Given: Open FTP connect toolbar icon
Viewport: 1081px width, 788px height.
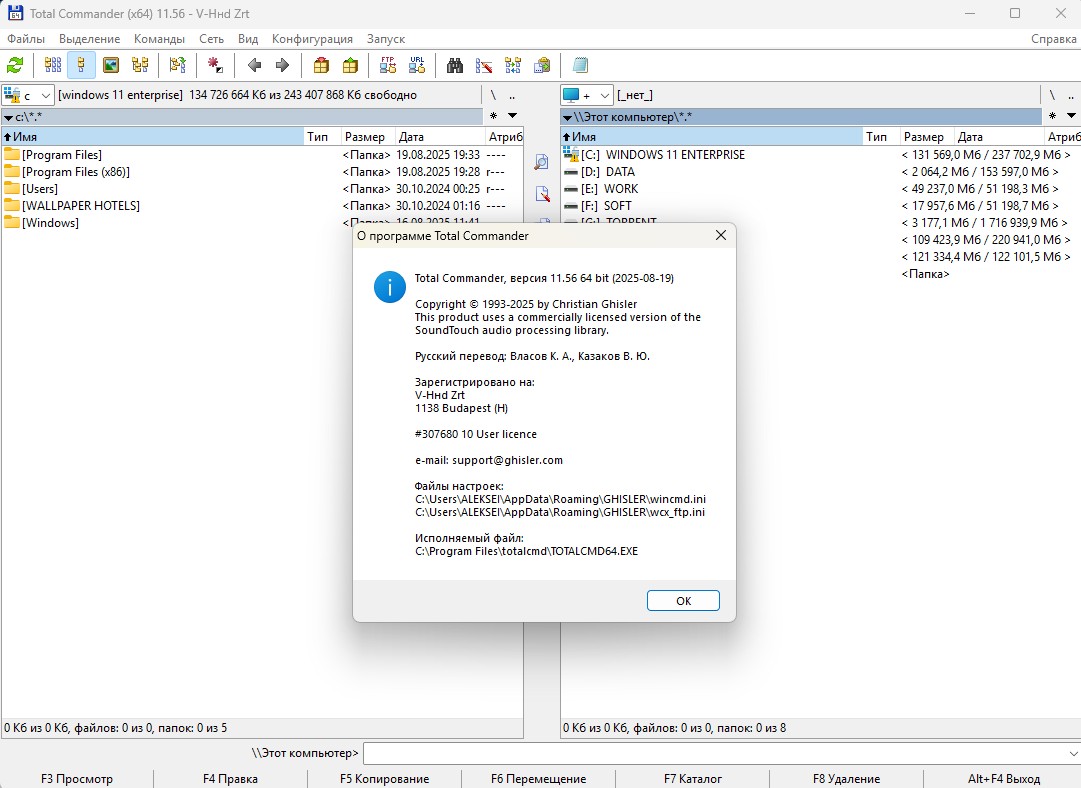Looking at the screenshot, I should 388,65.
